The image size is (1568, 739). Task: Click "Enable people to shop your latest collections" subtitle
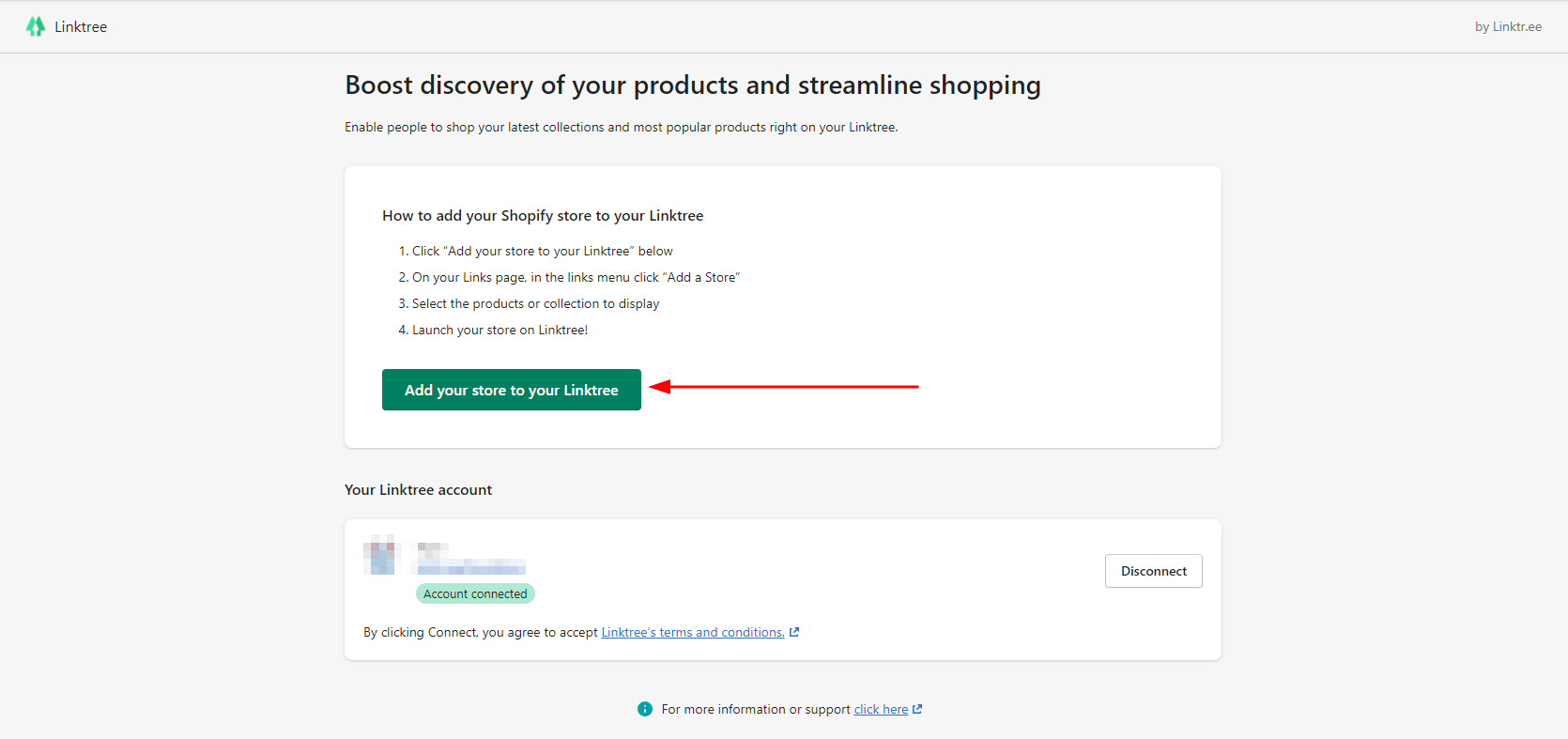[621, 127]
